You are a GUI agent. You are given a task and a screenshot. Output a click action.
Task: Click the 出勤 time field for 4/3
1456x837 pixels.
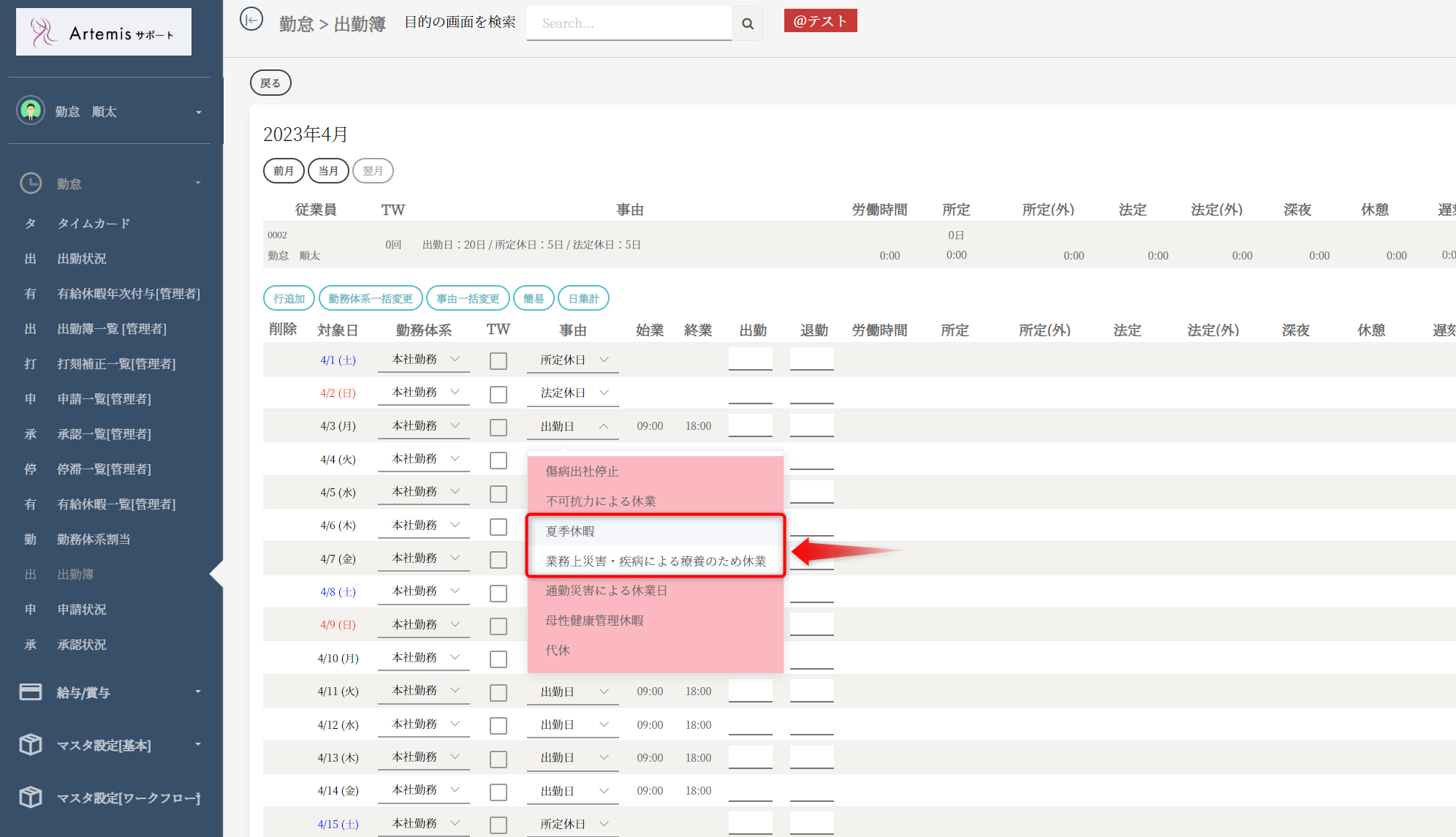coord(750,425)
